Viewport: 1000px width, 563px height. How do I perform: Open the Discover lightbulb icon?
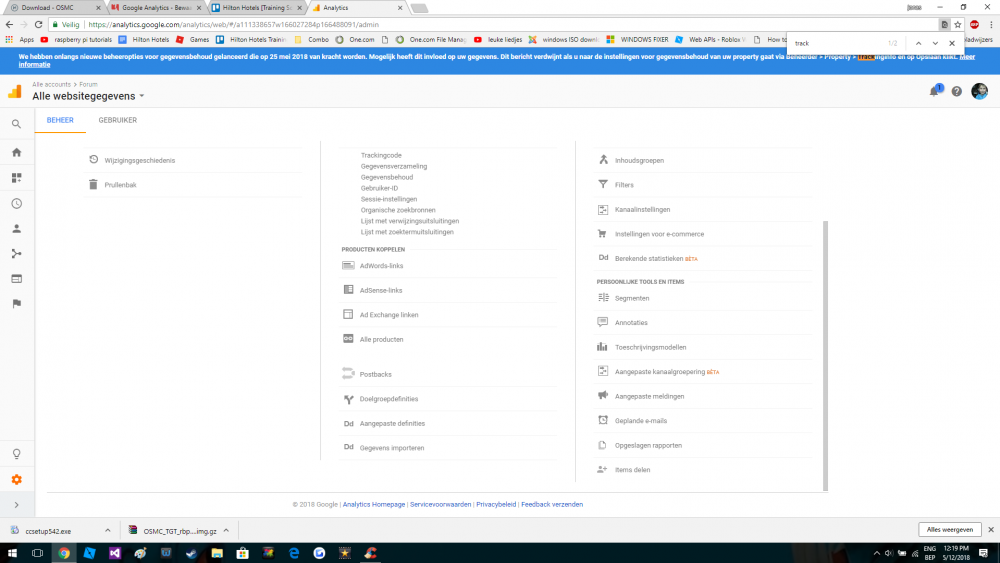[17, 454]
